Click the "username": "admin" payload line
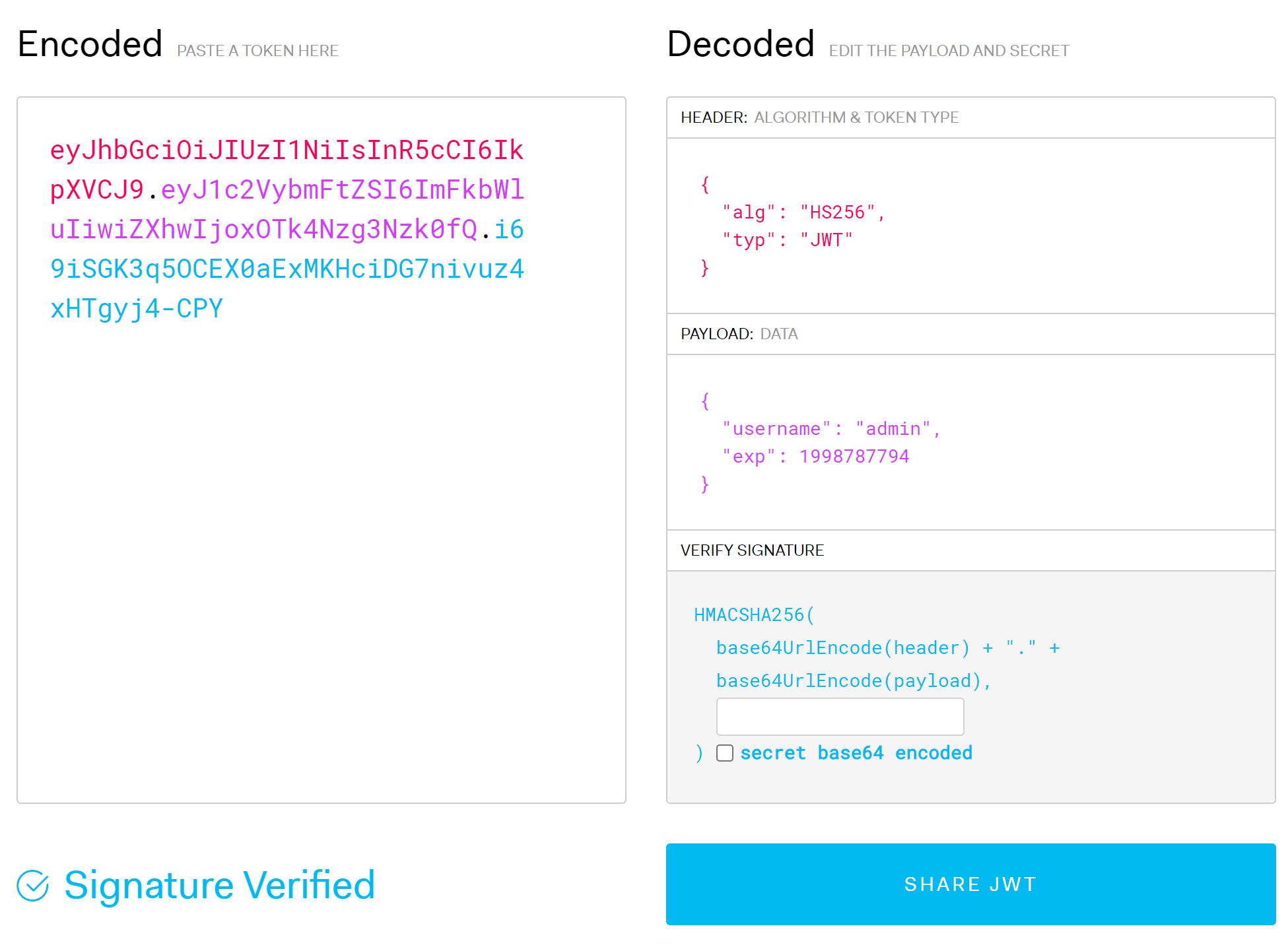The width and height of the screenshot is (1288, 951). point(830,429)
